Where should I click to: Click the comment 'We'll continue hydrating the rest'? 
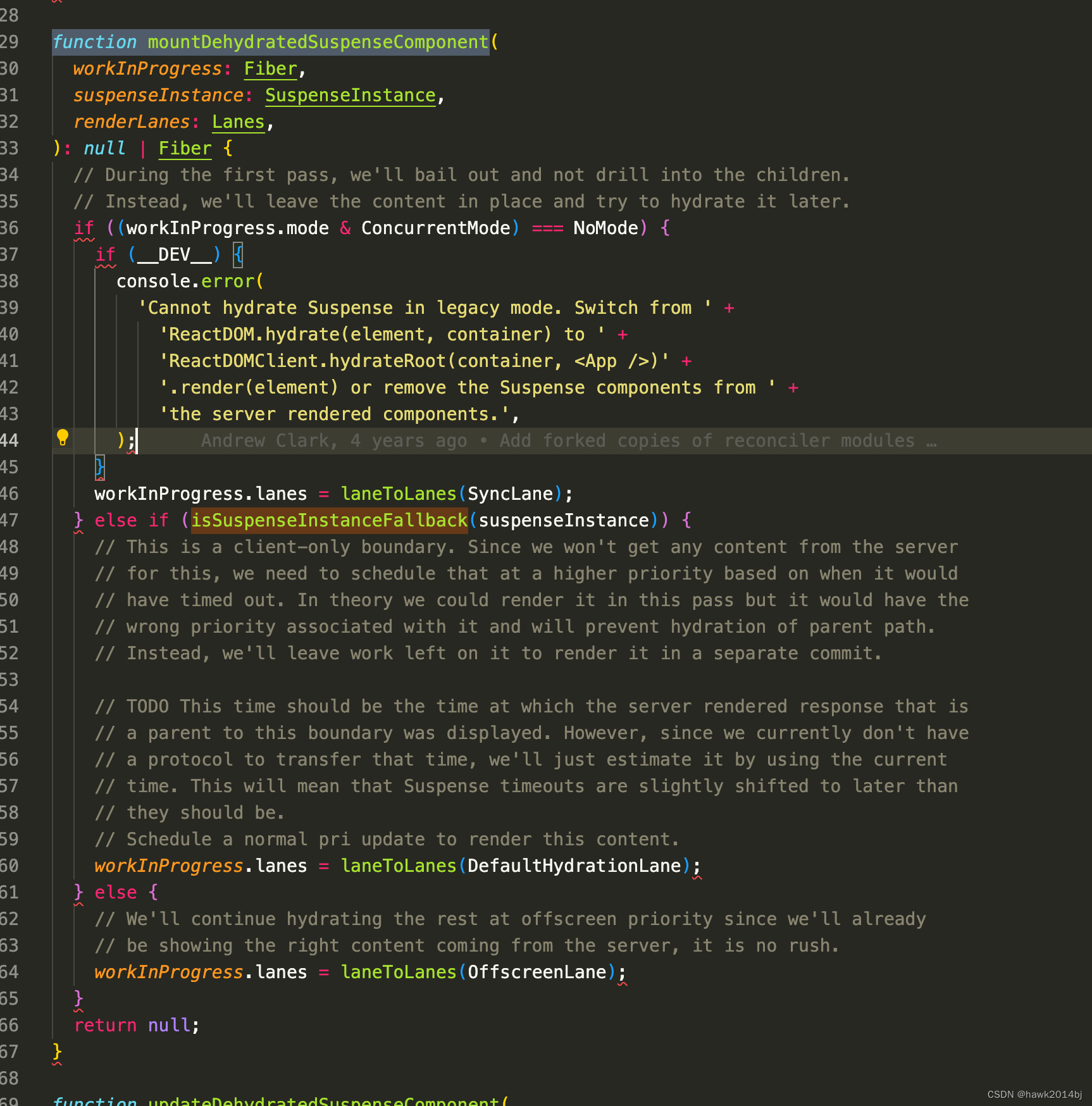tap(510, 919)
